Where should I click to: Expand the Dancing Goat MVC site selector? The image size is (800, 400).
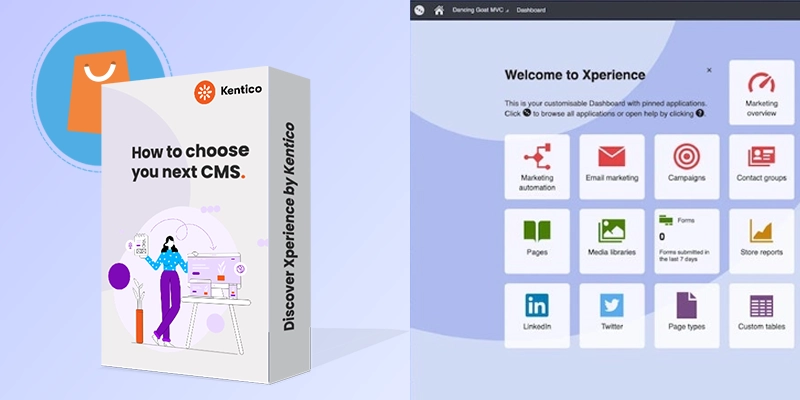[x=481, y=10]
